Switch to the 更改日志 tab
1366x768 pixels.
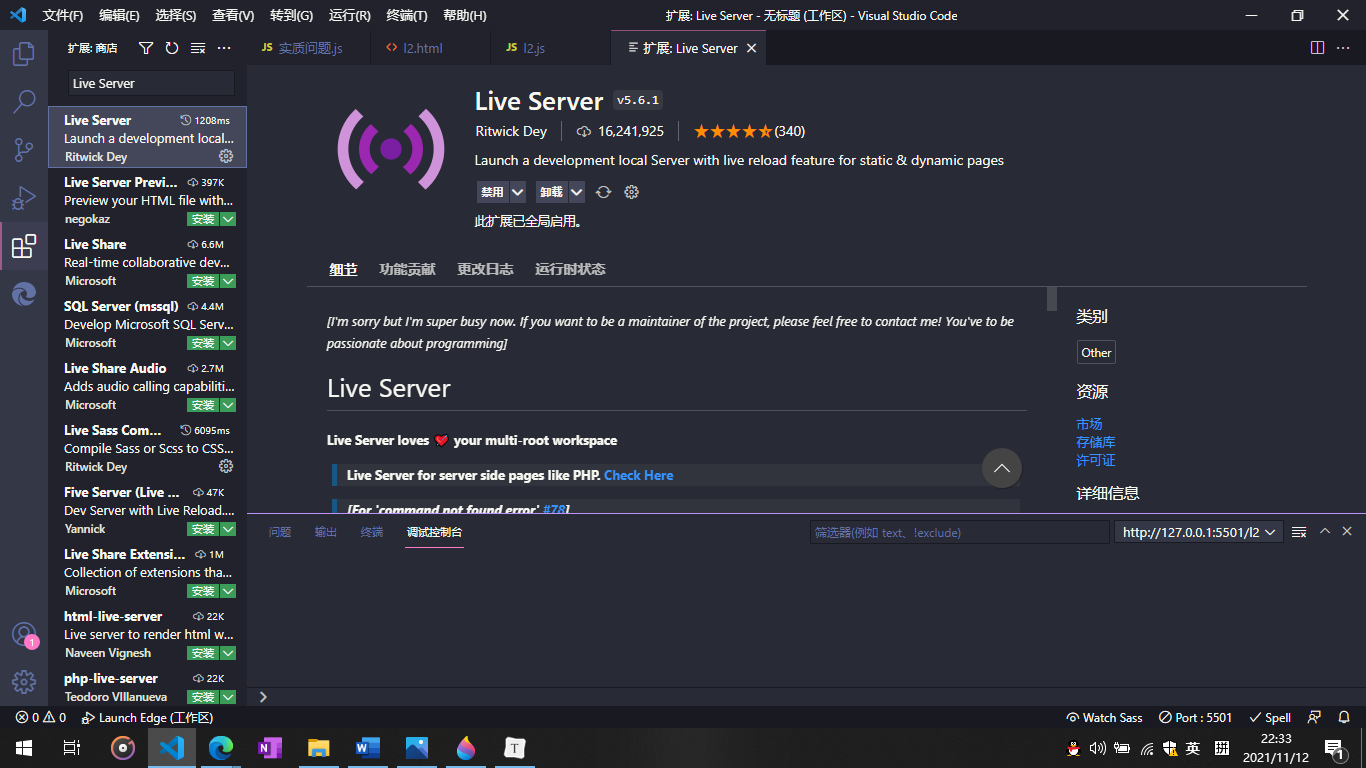[x=485, y=269]
